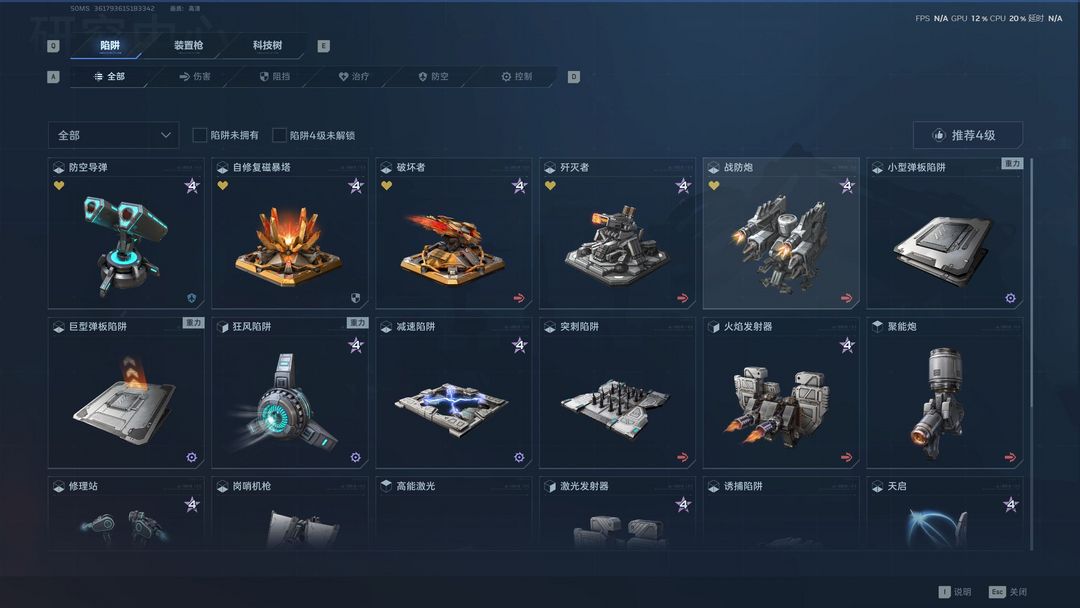Click the shield icon on 自修复磁暴塔 card
1080x608 pixels.
pyautogui.click(x=355, y=298)
